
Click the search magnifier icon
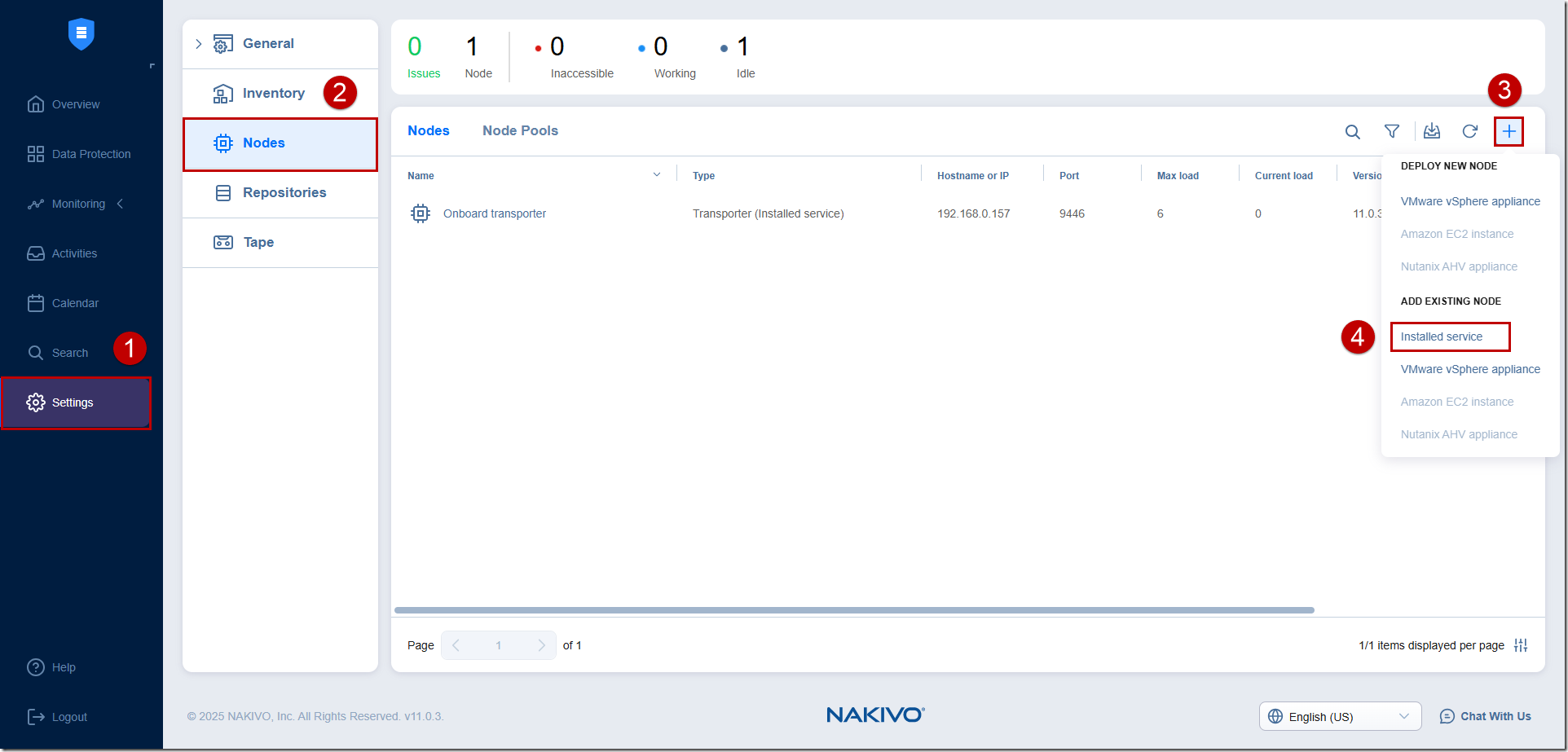(1353, 132)
